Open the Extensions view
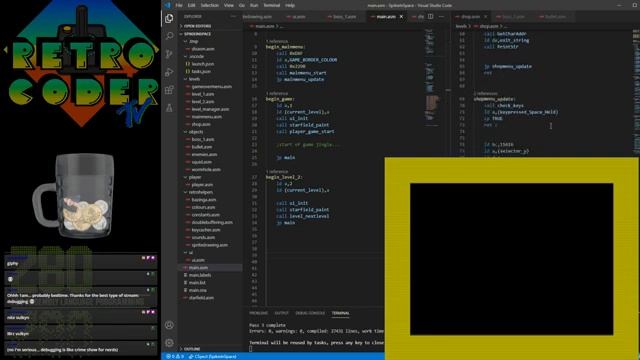 click(x=169, y=90)
